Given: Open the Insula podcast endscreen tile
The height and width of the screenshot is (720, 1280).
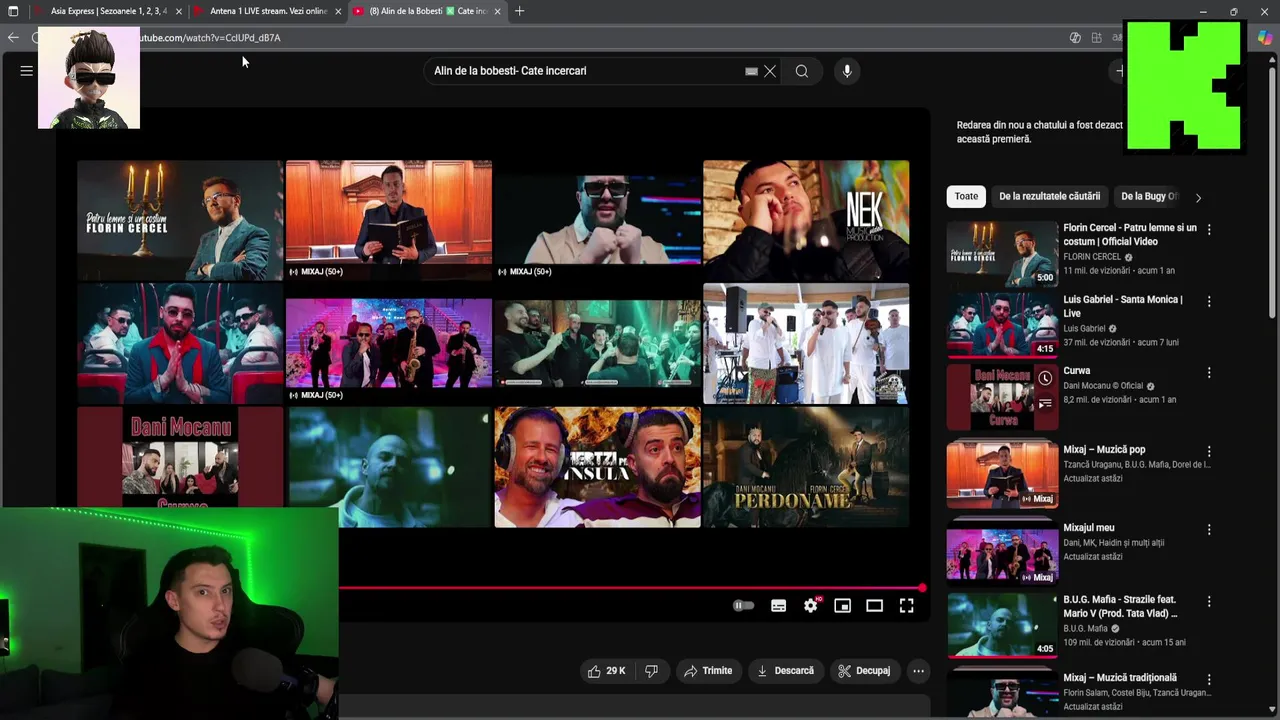Looking at the screenshot, I should click(597, 466).
